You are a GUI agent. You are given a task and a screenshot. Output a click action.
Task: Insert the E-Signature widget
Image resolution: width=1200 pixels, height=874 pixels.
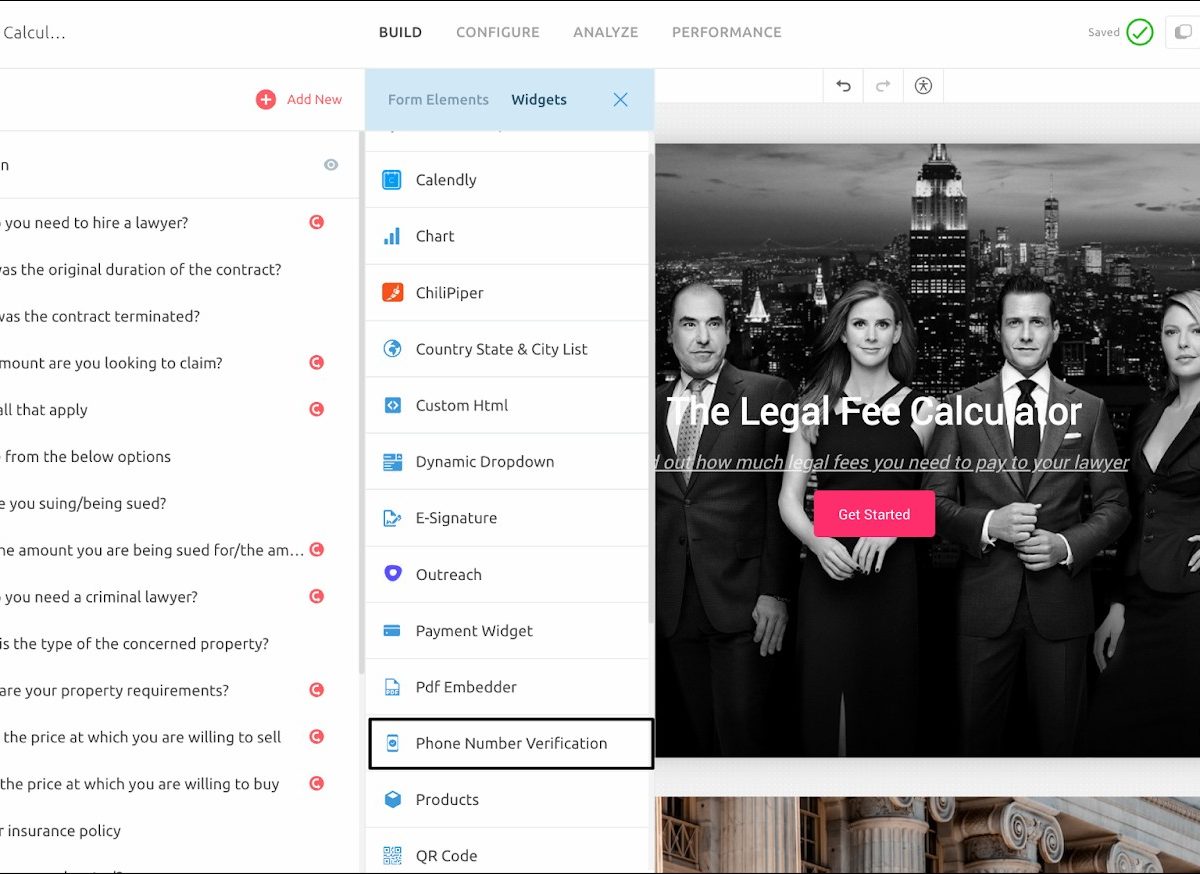(x=456, y=518)
